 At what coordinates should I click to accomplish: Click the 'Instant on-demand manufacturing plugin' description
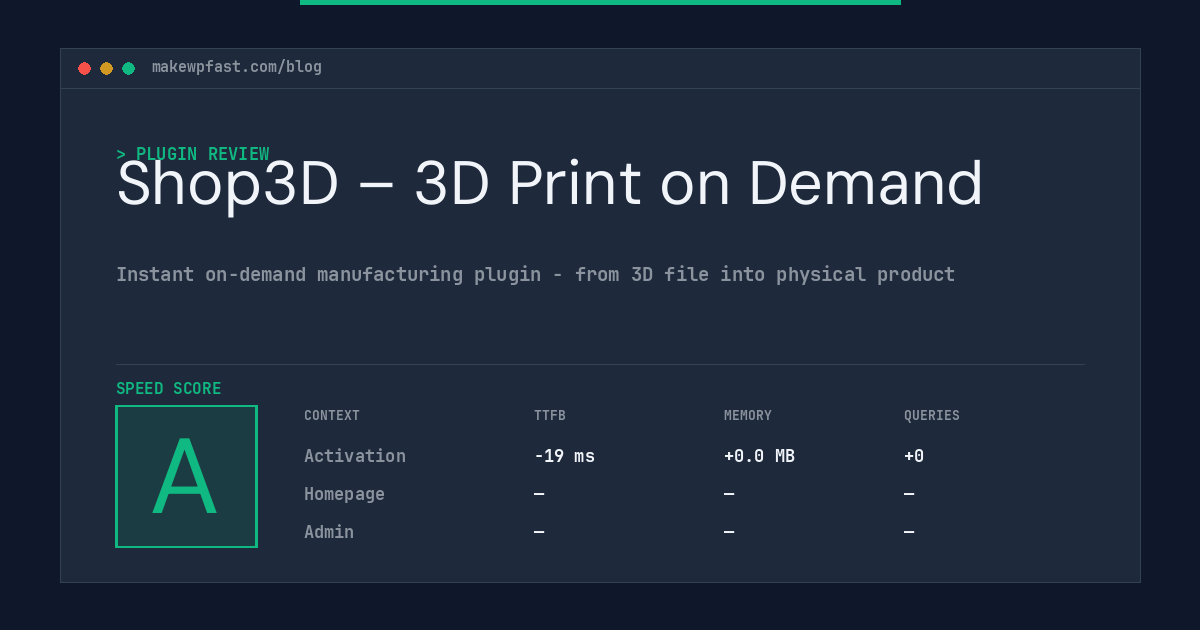pyautogui.click(x=536, y=274)
